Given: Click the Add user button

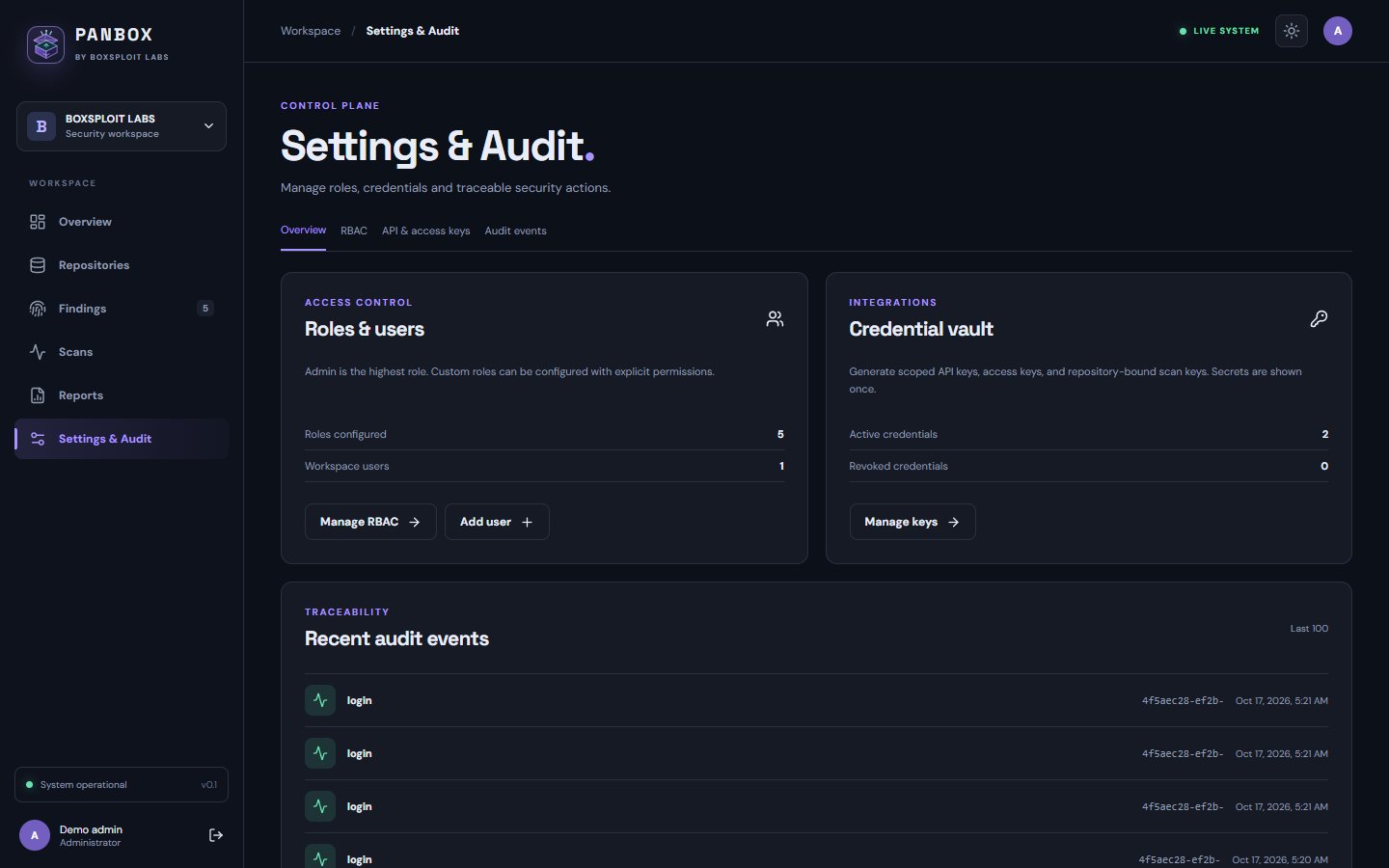Looking at the screenshot, I should coord(497,522).
